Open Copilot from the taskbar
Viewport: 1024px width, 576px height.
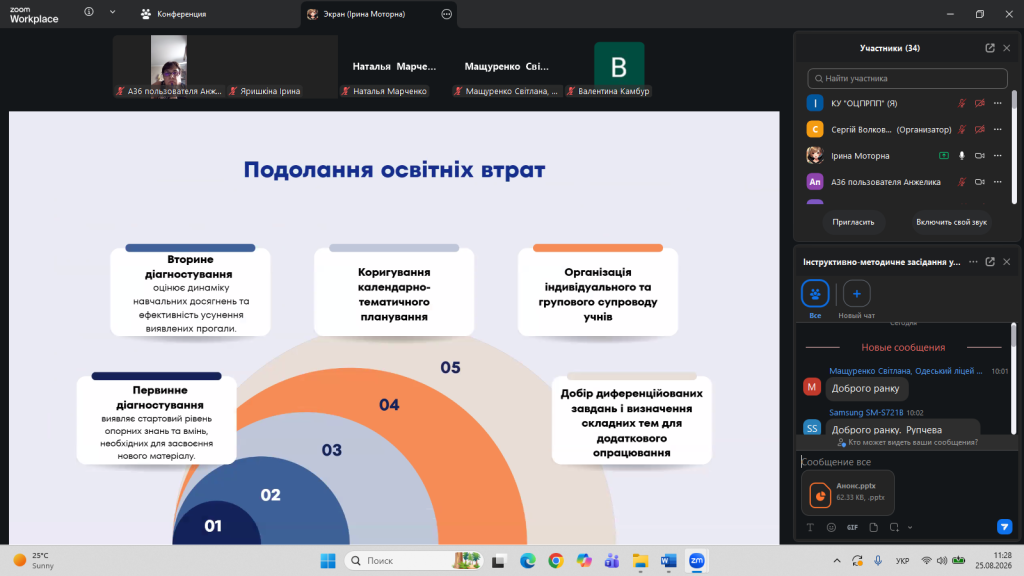[x=584, y=560]
